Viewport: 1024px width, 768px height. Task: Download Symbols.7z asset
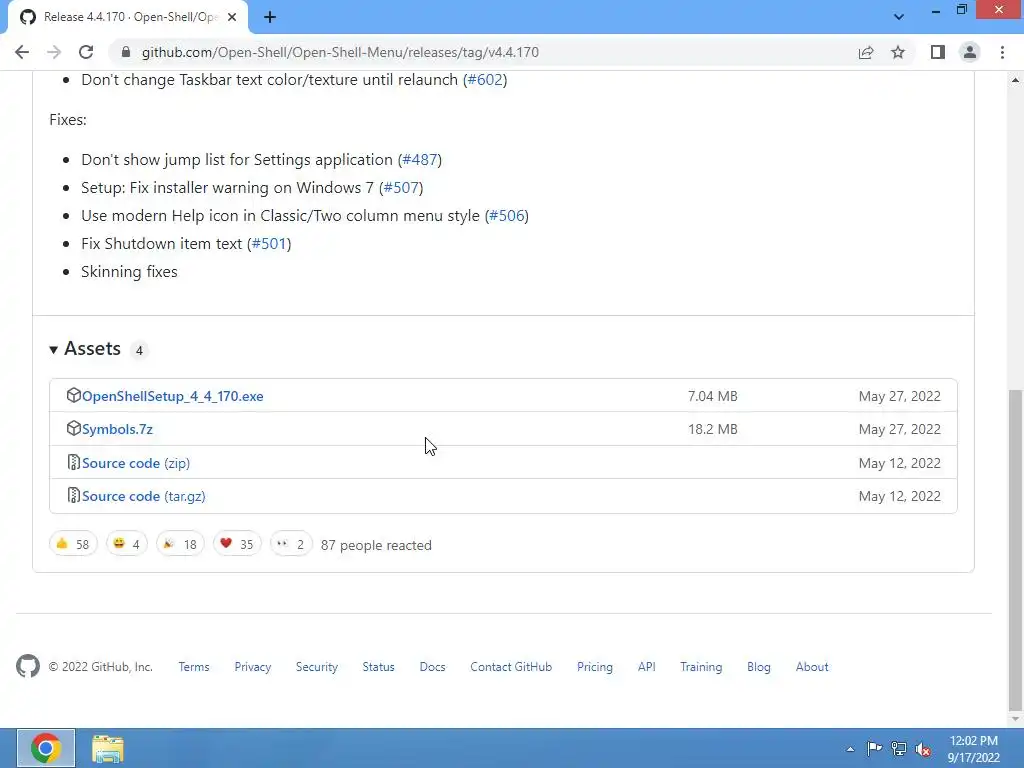(x=117, y=430)
